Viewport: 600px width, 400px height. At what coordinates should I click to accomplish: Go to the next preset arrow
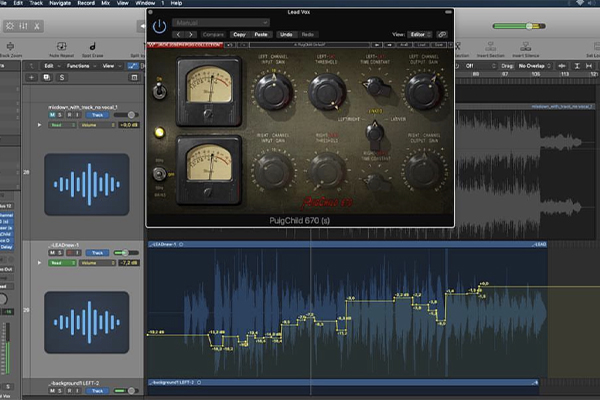coord(191,34)
